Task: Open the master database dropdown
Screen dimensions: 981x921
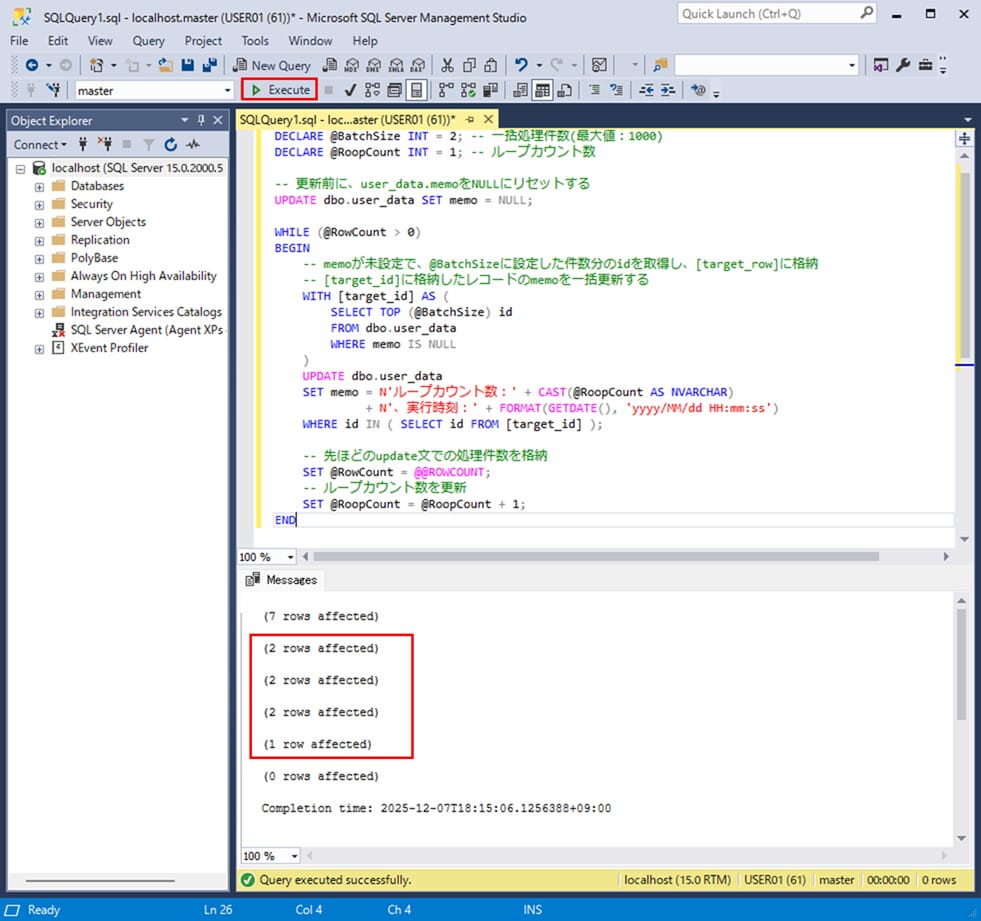Action: 227,90
